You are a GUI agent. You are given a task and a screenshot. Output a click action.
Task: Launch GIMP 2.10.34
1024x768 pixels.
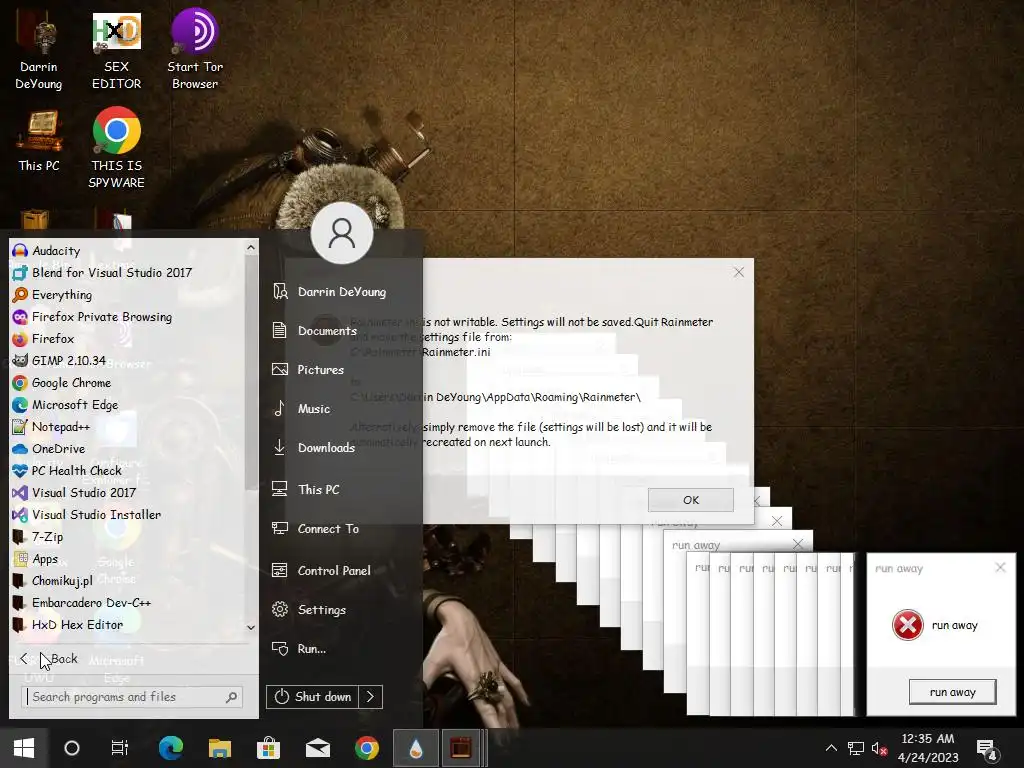[128, 360]
